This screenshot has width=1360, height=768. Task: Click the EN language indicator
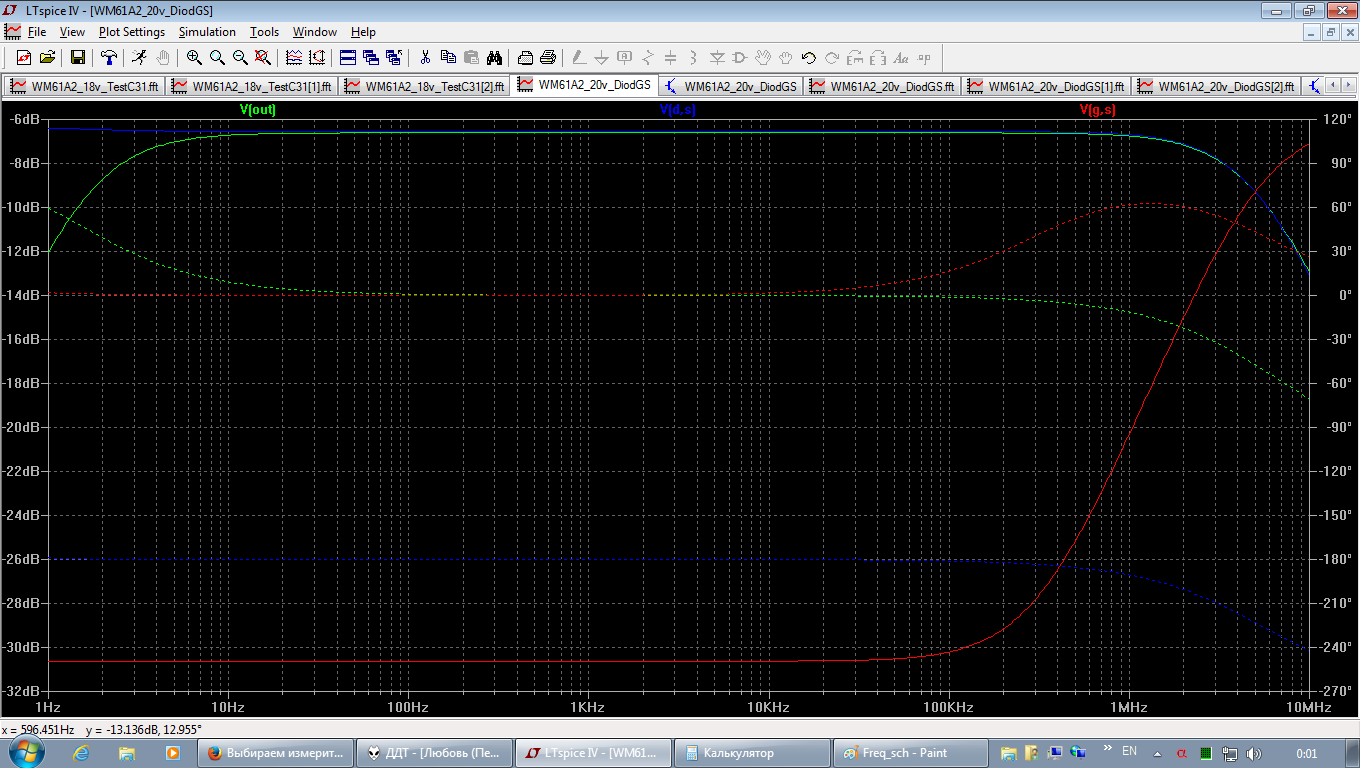point(1130,750)
